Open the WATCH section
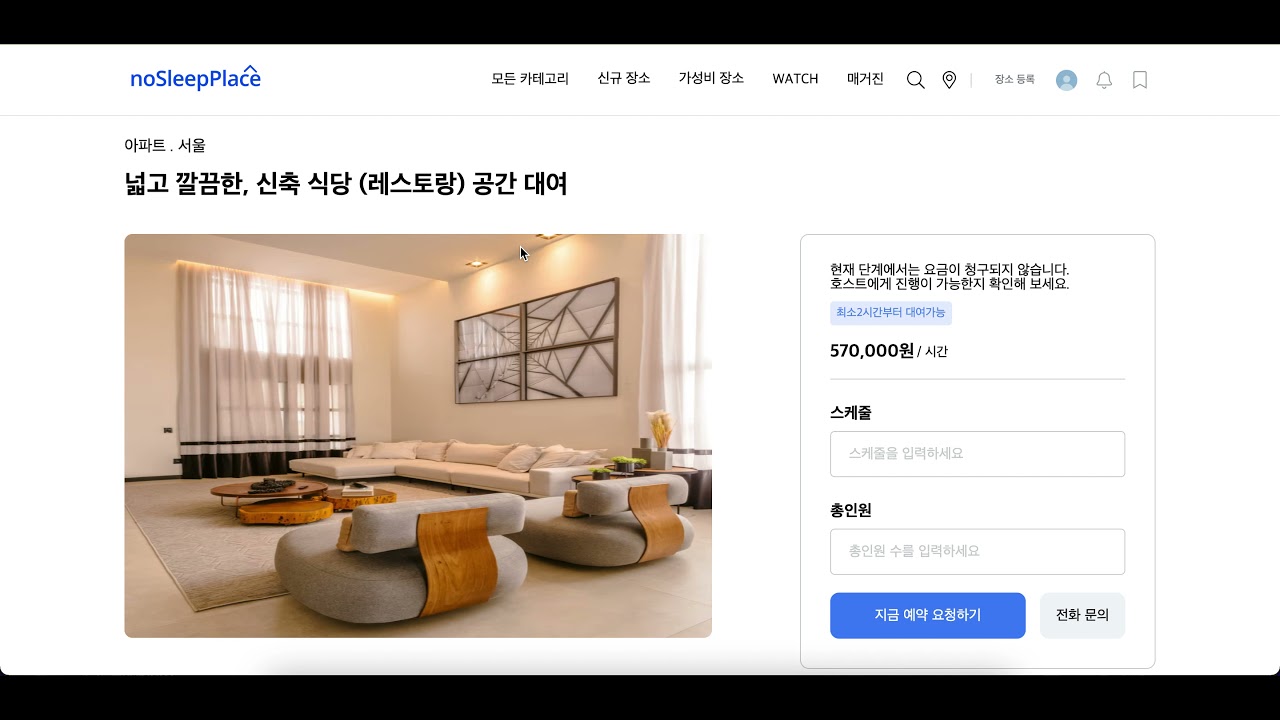 (x=795, y=79)
